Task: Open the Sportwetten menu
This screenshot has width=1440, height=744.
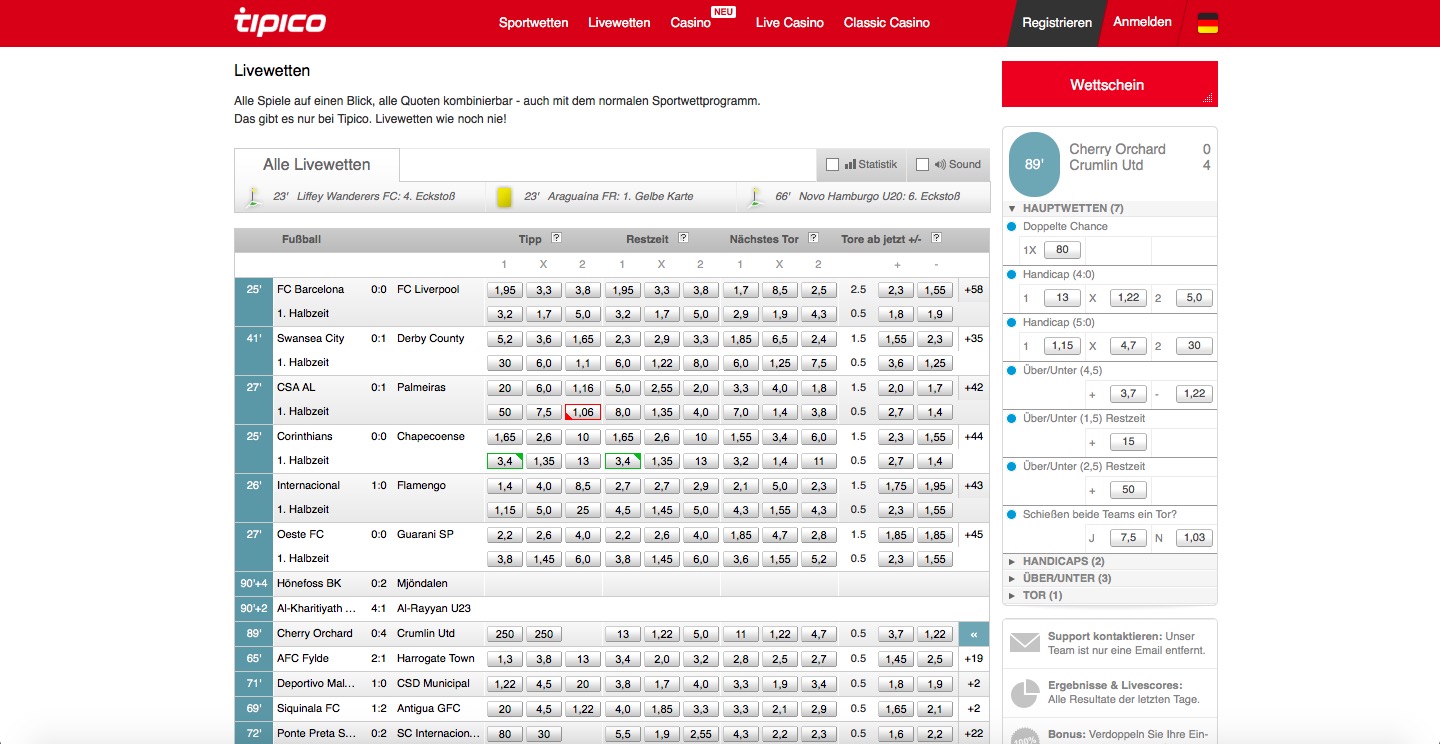Action: (533, 23)
